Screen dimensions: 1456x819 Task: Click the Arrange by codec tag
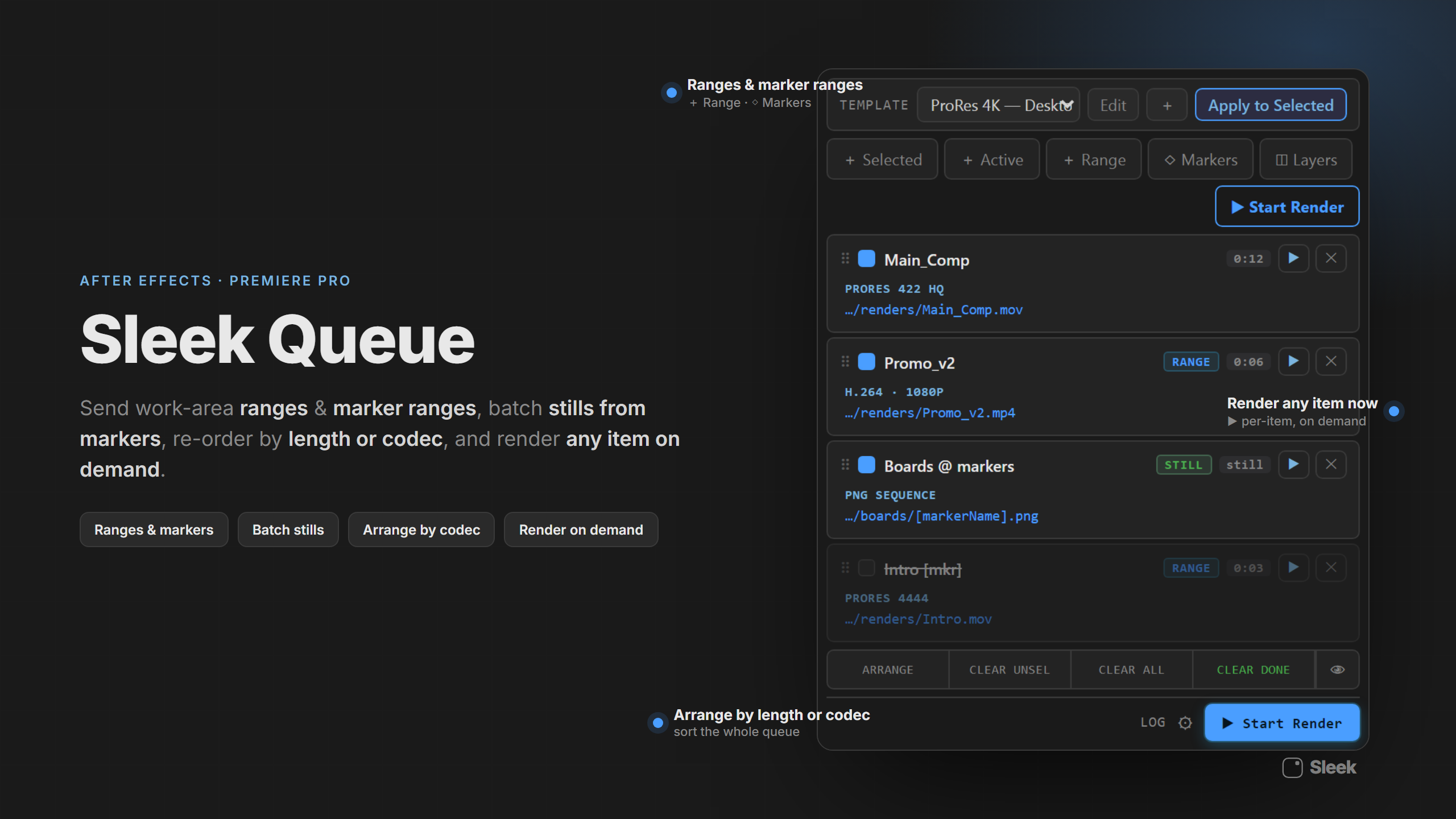coord(421,530)
